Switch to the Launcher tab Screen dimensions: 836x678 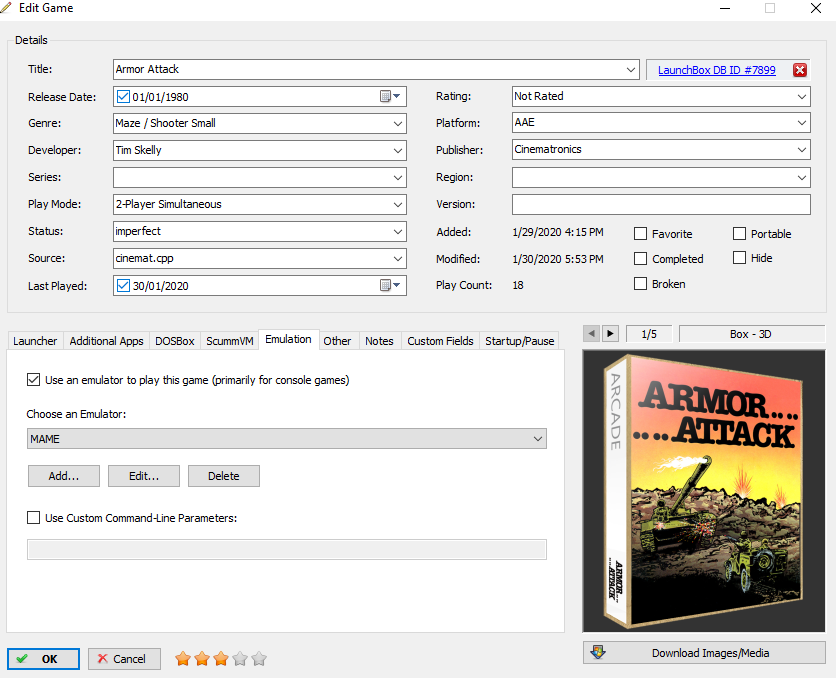coord(35,341)
